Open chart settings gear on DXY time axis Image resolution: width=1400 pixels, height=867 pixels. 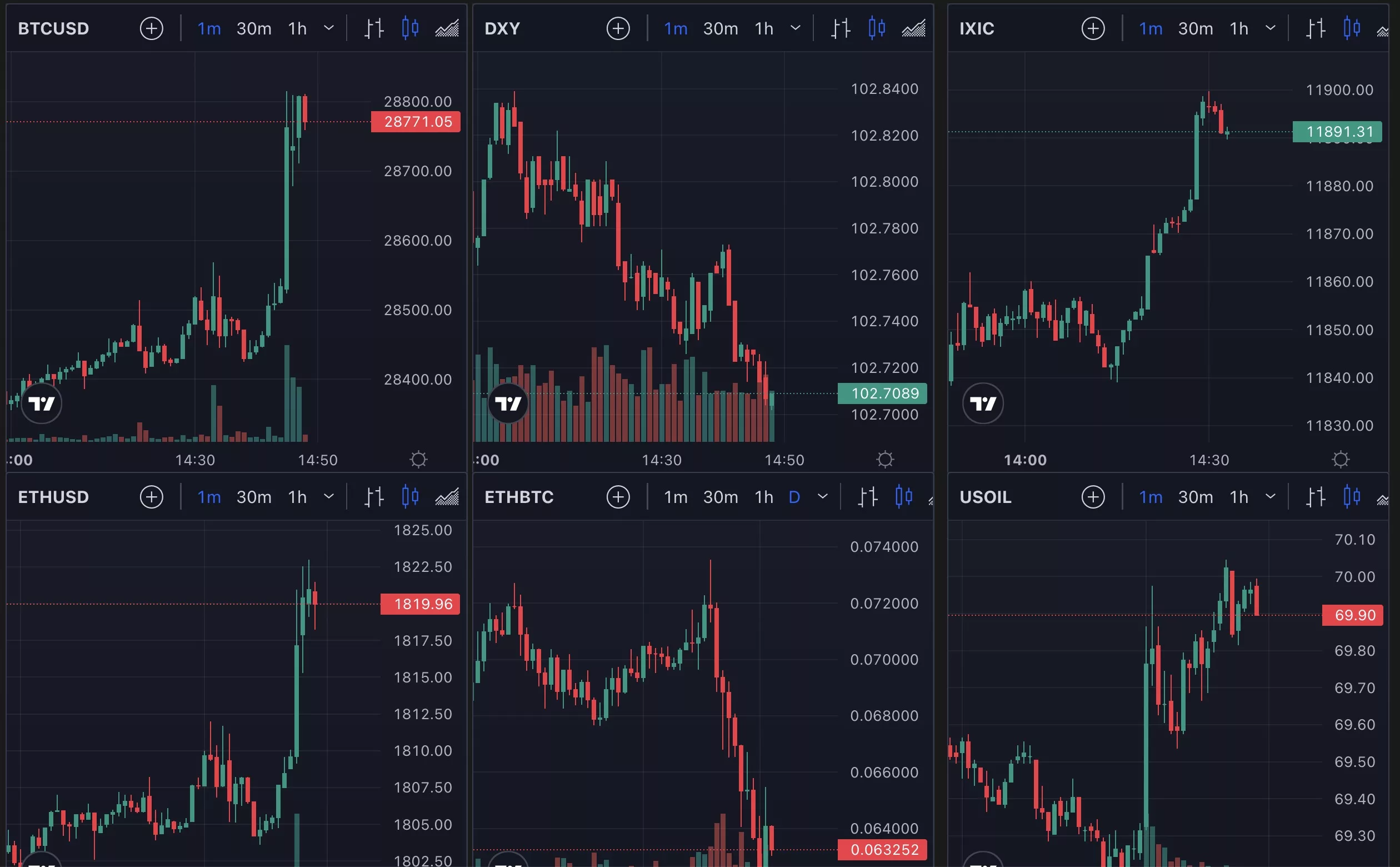pyautogui.click(x=886, y=459)
